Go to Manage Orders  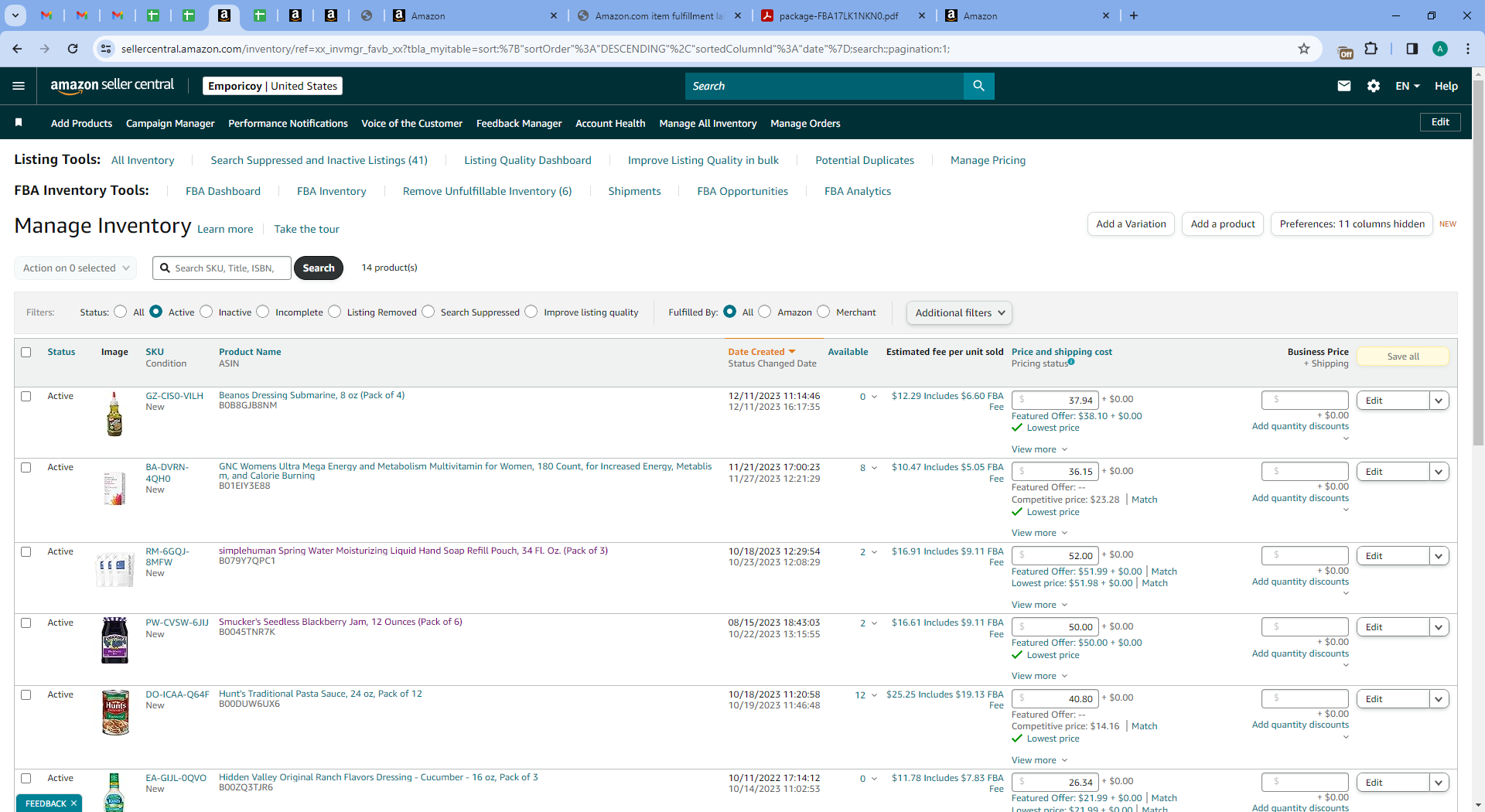tap(805, 123)
